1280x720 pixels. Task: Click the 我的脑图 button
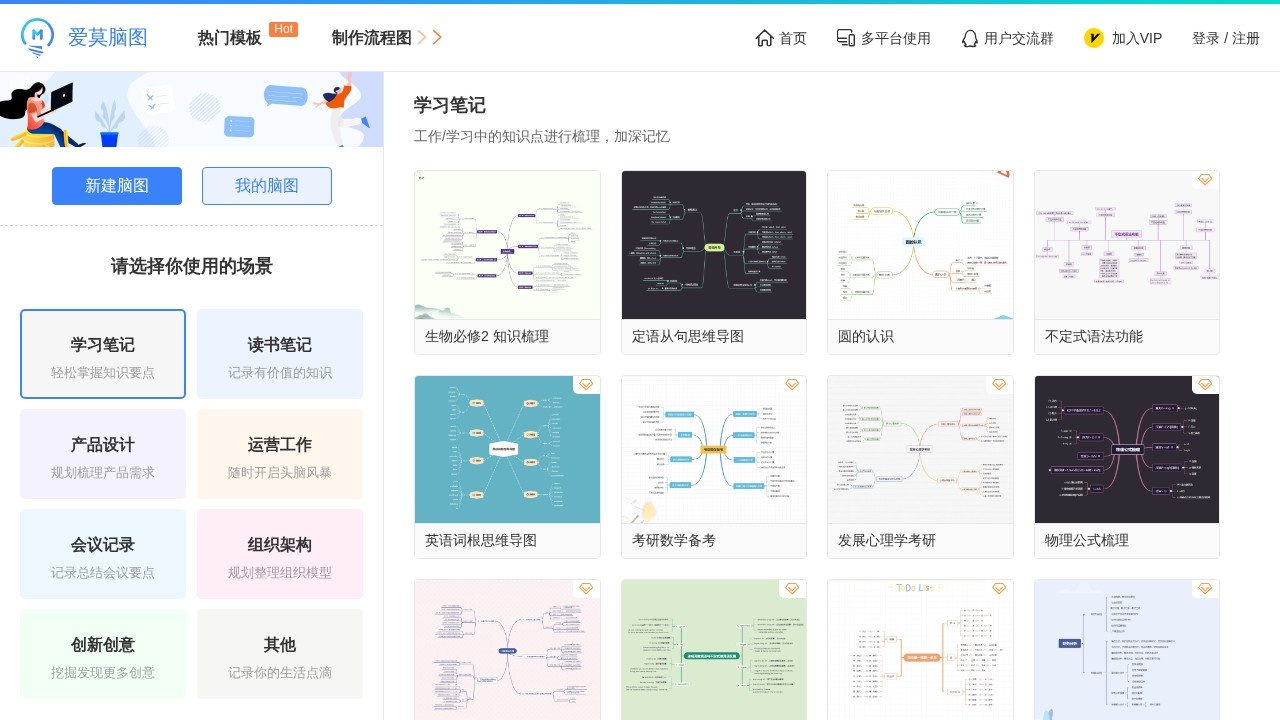pos(267,186)
